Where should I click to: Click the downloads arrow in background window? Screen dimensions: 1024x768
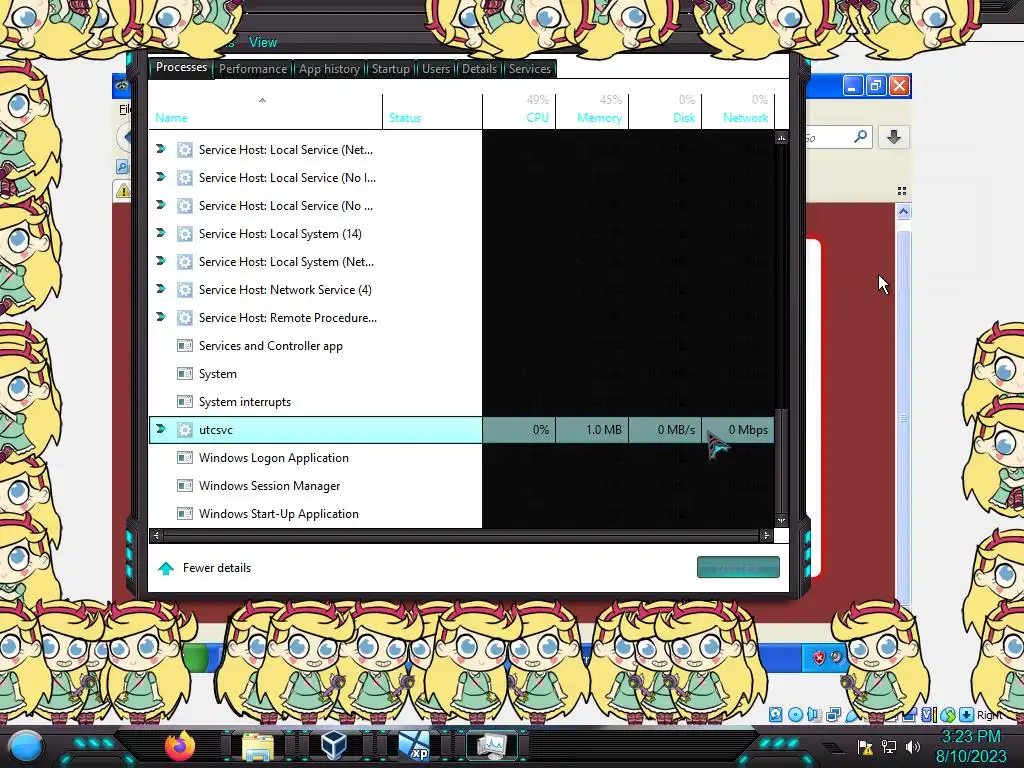coord(894,137)
